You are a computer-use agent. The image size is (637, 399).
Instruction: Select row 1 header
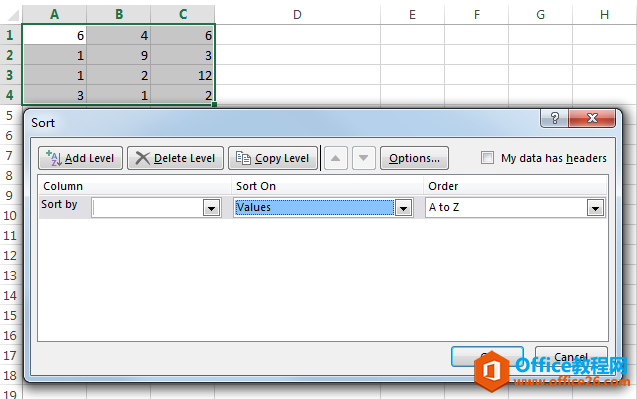[x=10, y=35]
